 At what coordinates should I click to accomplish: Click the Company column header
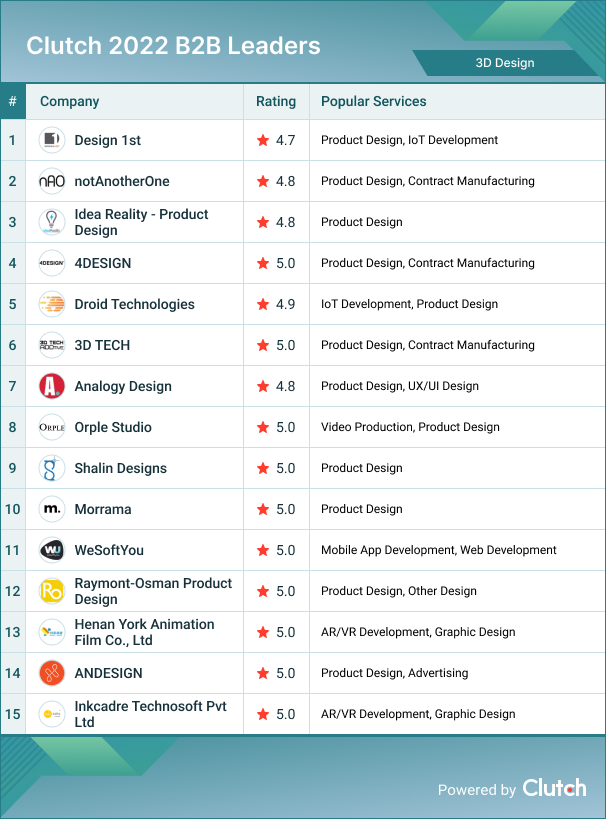70,101
